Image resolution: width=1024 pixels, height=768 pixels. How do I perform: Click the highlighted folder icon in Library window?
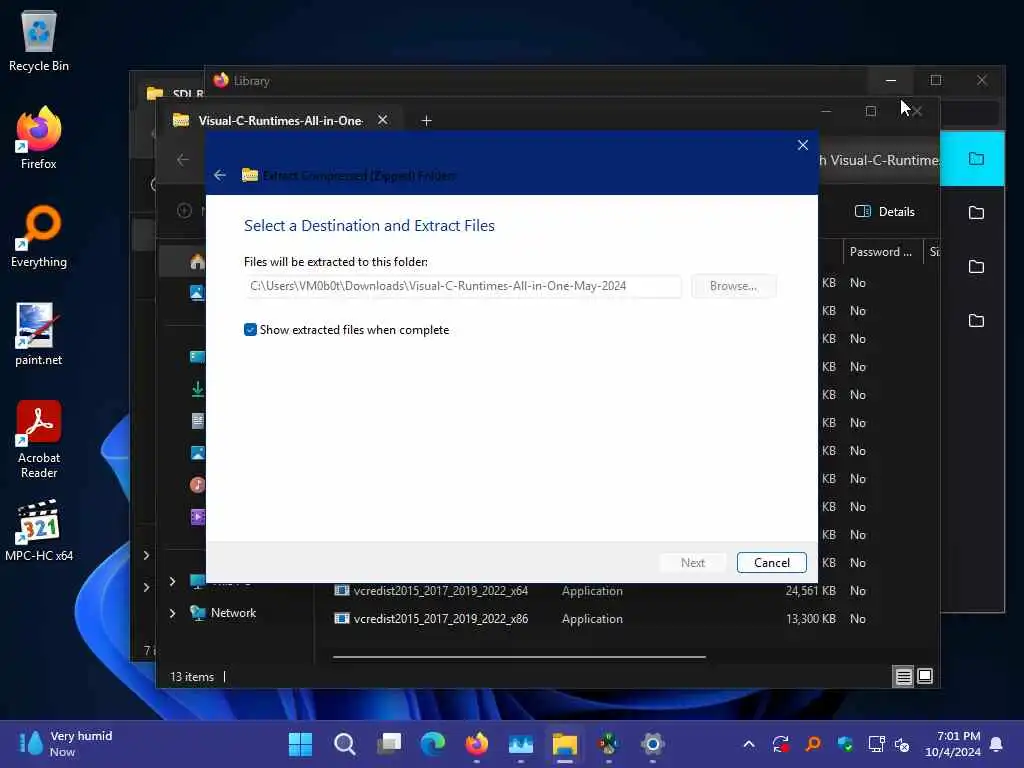coord(976,159)
